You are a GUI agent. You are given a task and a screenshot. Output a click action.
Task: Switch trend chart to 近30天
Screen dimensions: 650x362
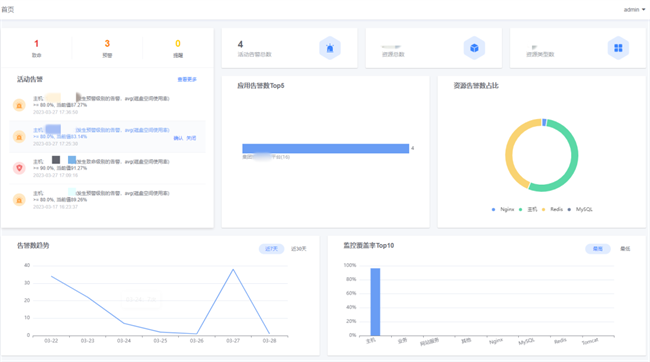298,249
